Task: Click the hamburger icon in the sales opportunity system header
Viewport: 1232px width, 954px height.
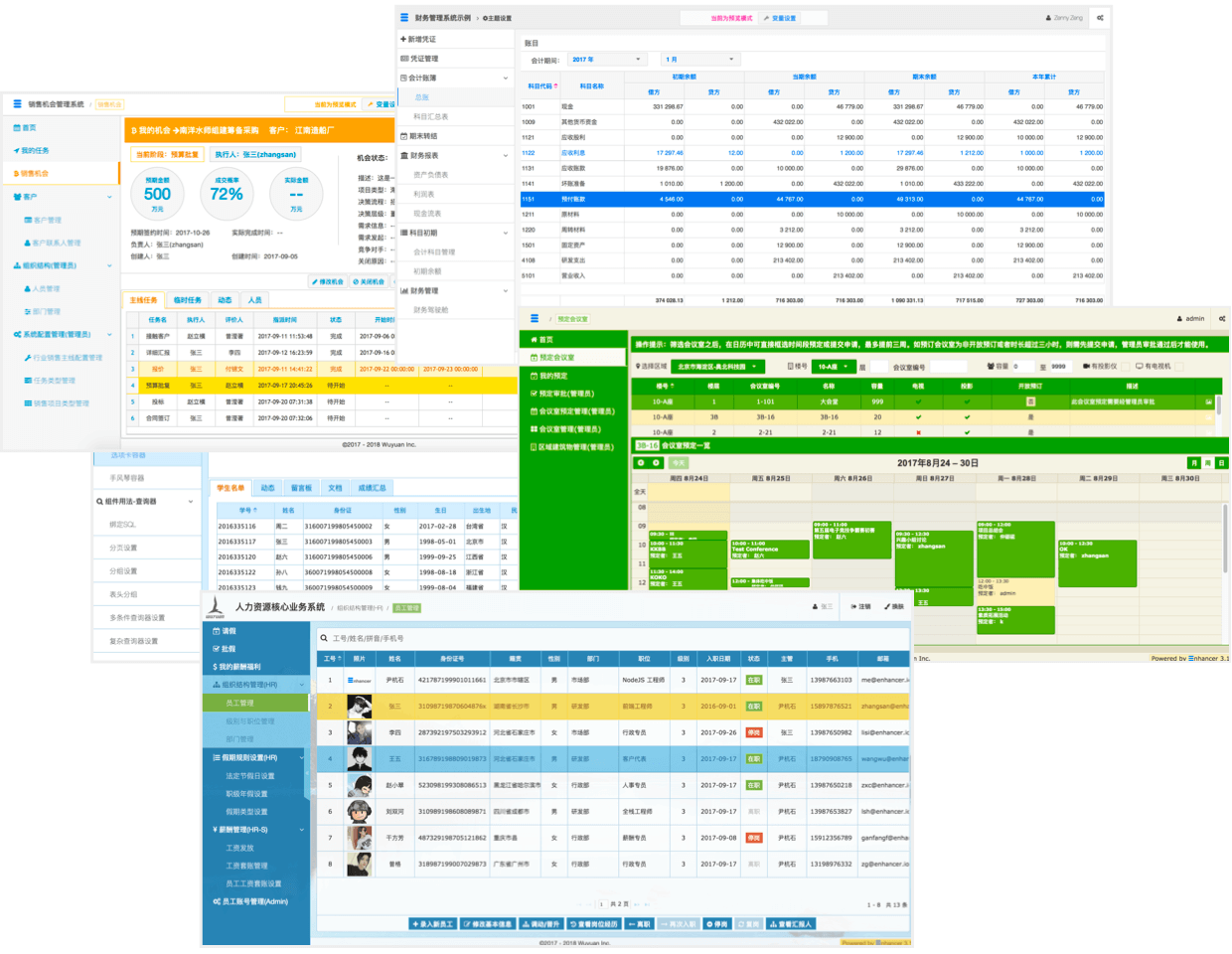Action: tap(17, 103)
